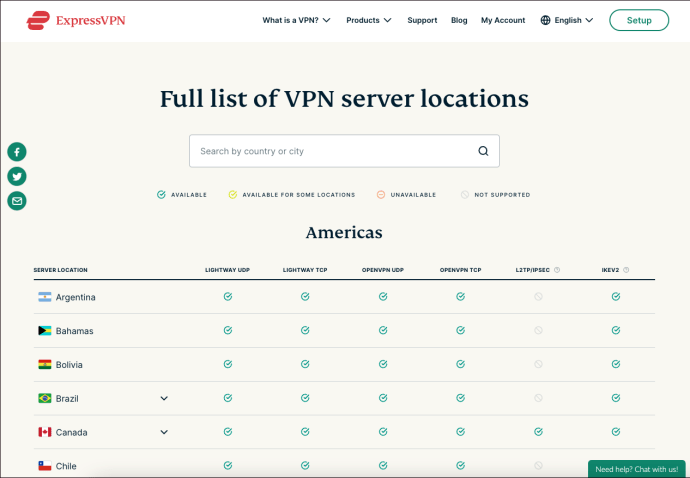Click Bahamas OpenVPN UDP checkmark
Viewport: 690px width, 478px height.
click(x=383, y=330)
